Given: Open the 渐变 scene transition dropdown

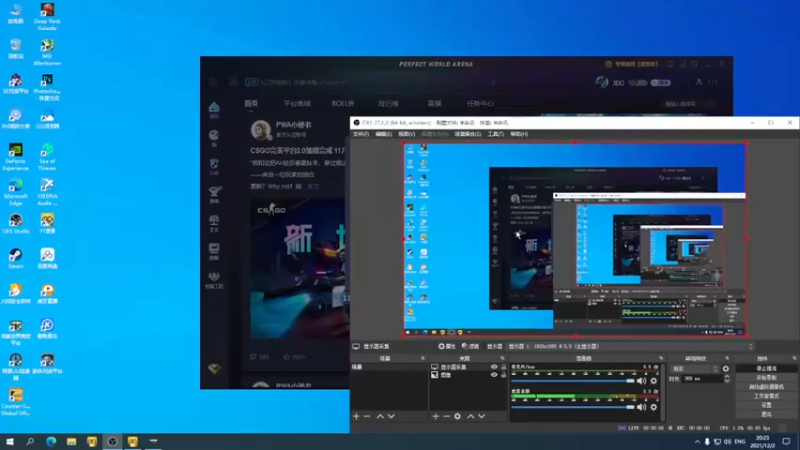Looking at the screenshot, I should click(x=694, y=368).
